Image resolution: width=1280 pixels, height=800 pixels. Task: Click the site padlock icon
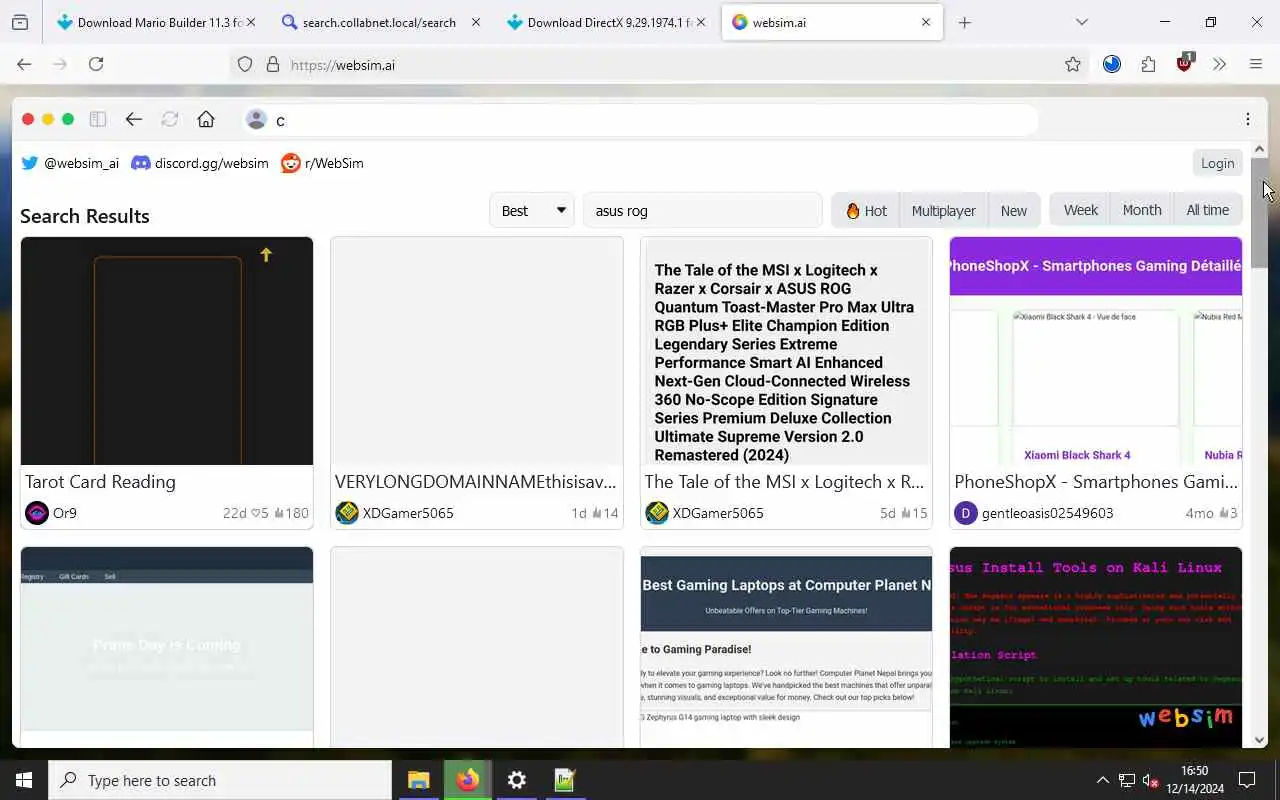click(272, 64)
